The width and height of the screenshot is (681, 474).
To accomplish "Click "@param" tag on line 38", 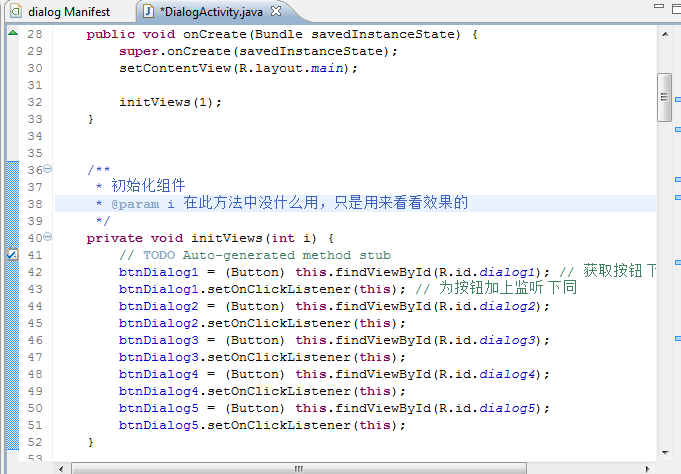I will 135,204.
